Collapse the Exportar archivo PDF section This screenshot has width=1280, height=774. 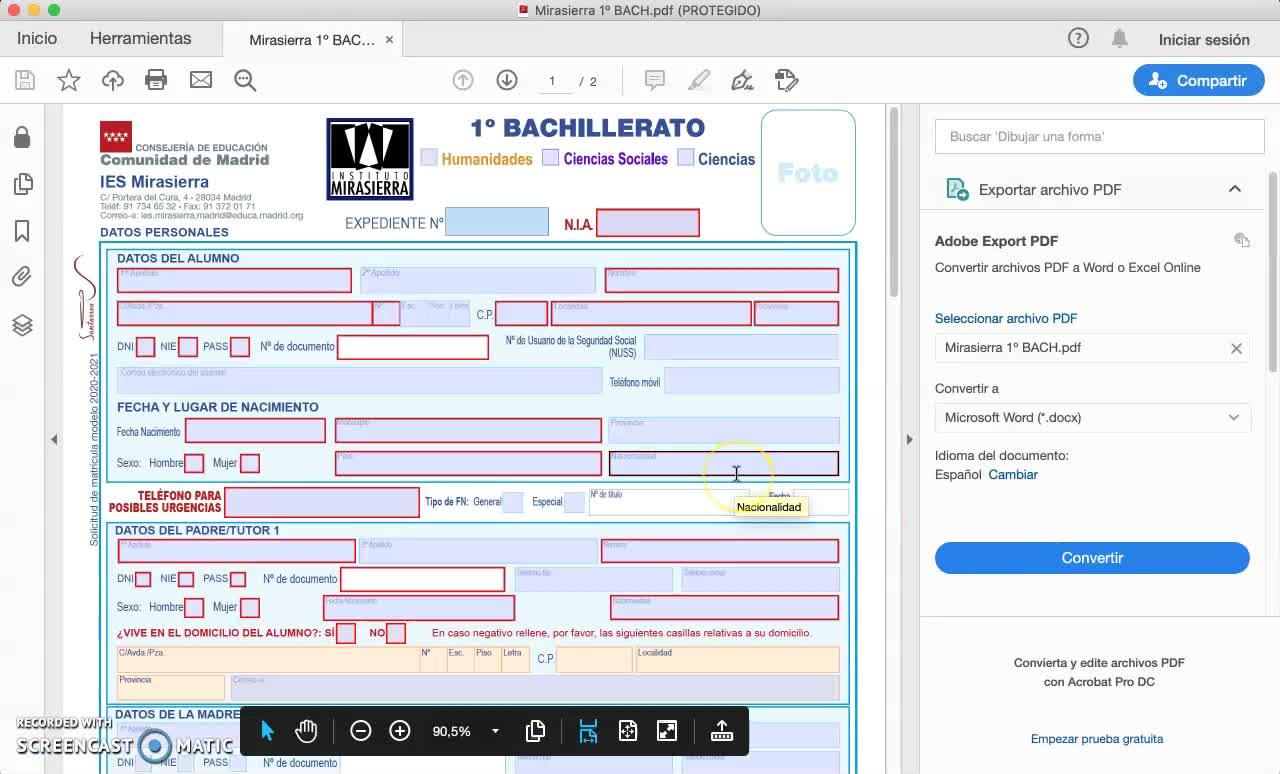click(1235, 189)
